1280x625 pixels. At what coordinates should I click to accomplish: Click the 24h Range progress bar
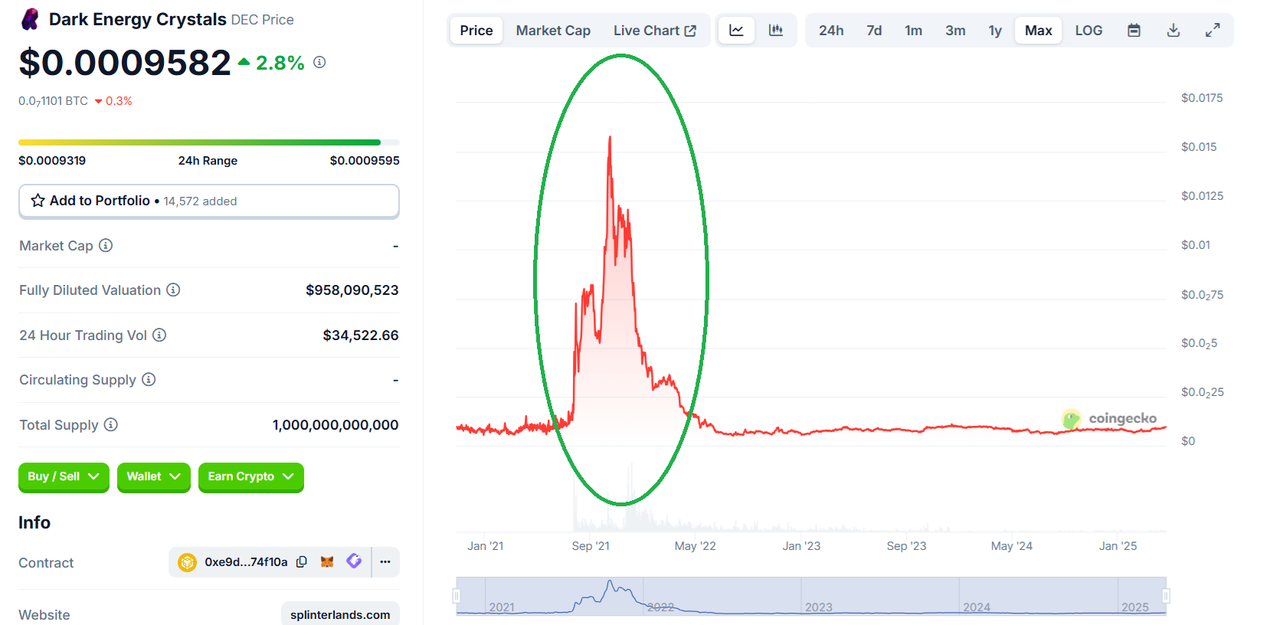click(209, 142)
